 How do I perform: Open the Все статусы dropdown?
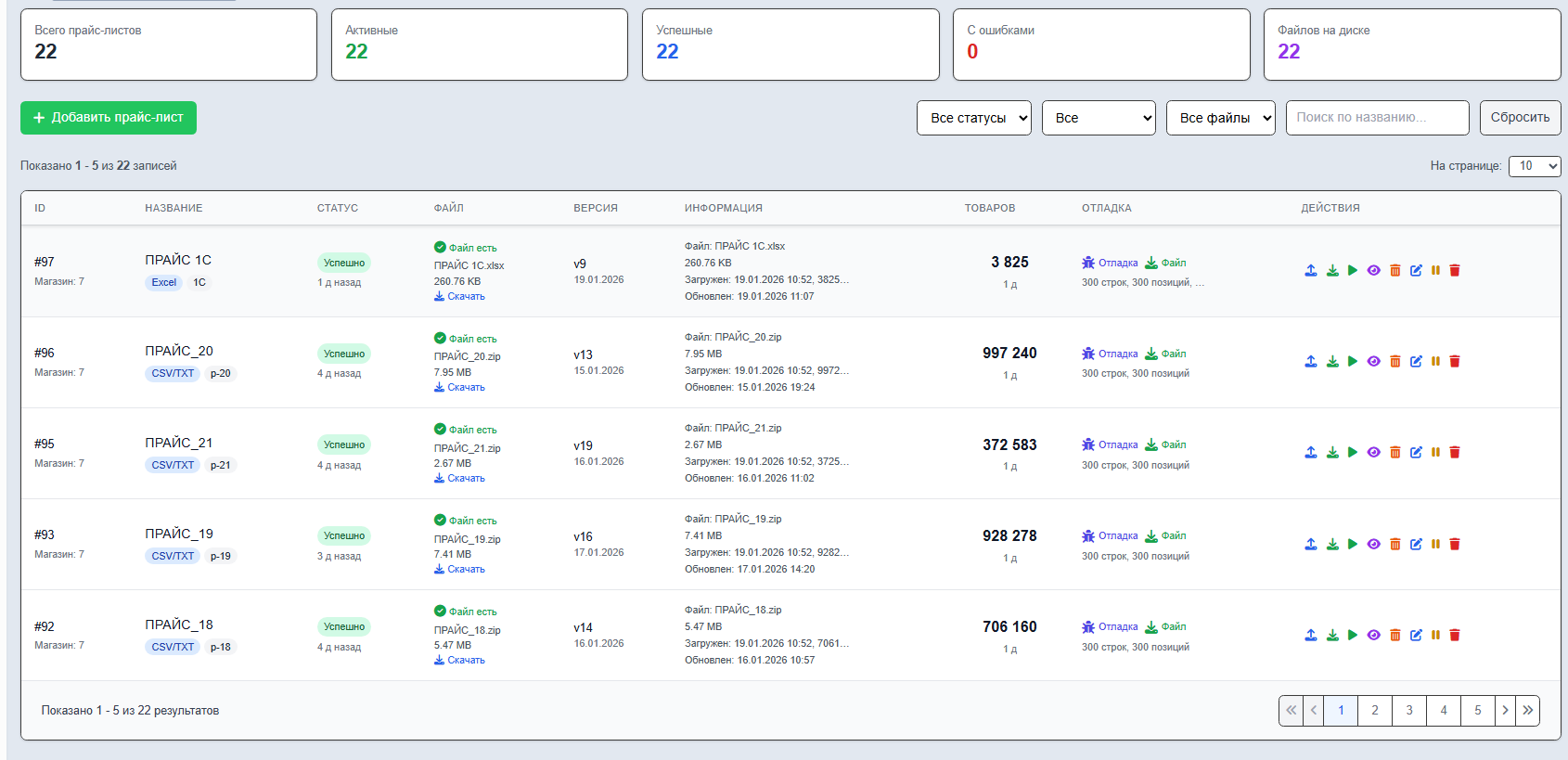pos(973,118)
